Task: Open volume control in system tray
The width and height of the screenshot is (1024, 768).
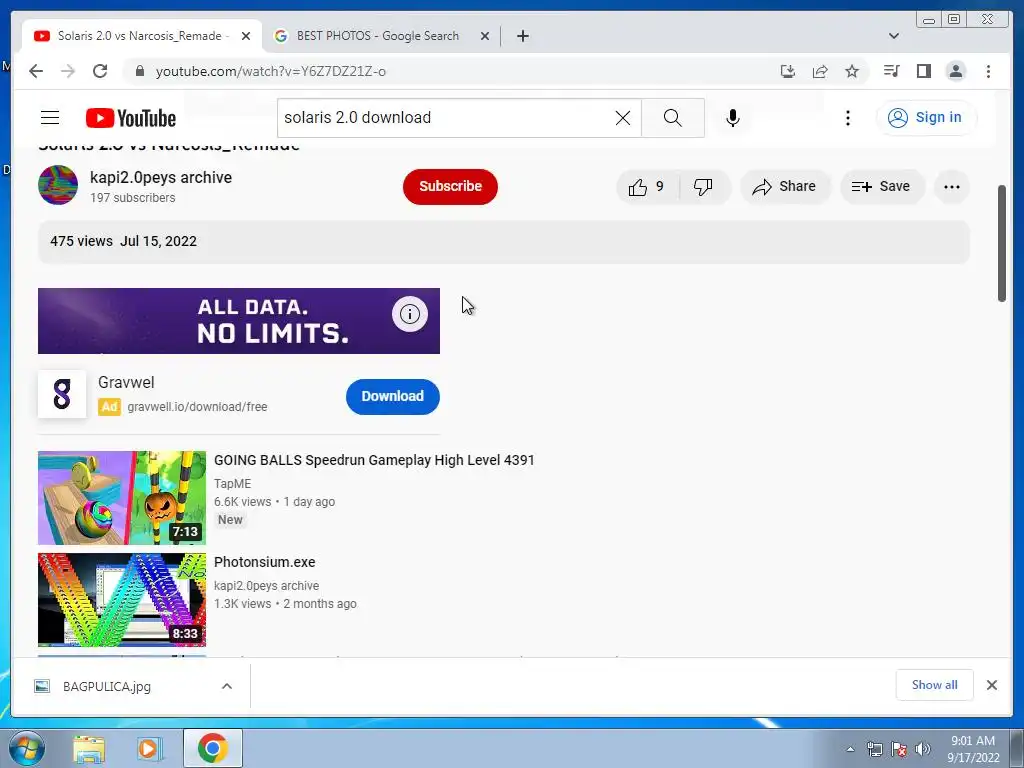Action: (923, 749)
